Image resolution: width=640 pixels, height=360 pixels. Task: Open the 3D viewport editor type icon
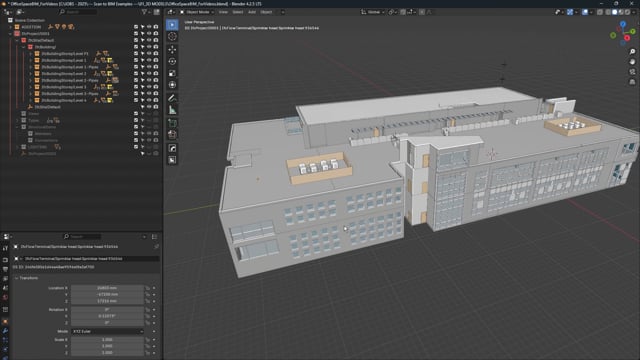point(171,12)
